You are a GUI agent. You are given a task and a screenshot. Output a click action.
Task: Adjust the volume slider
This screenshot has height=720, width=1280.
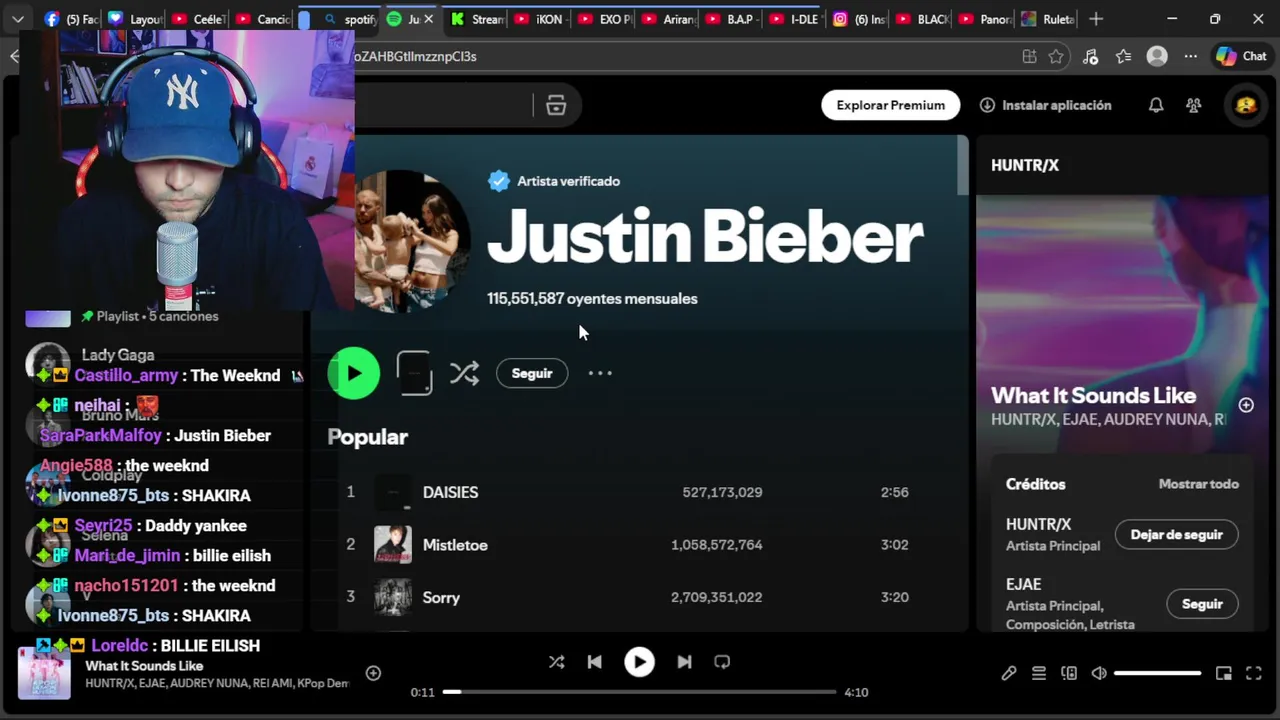tap(1157, 674)
